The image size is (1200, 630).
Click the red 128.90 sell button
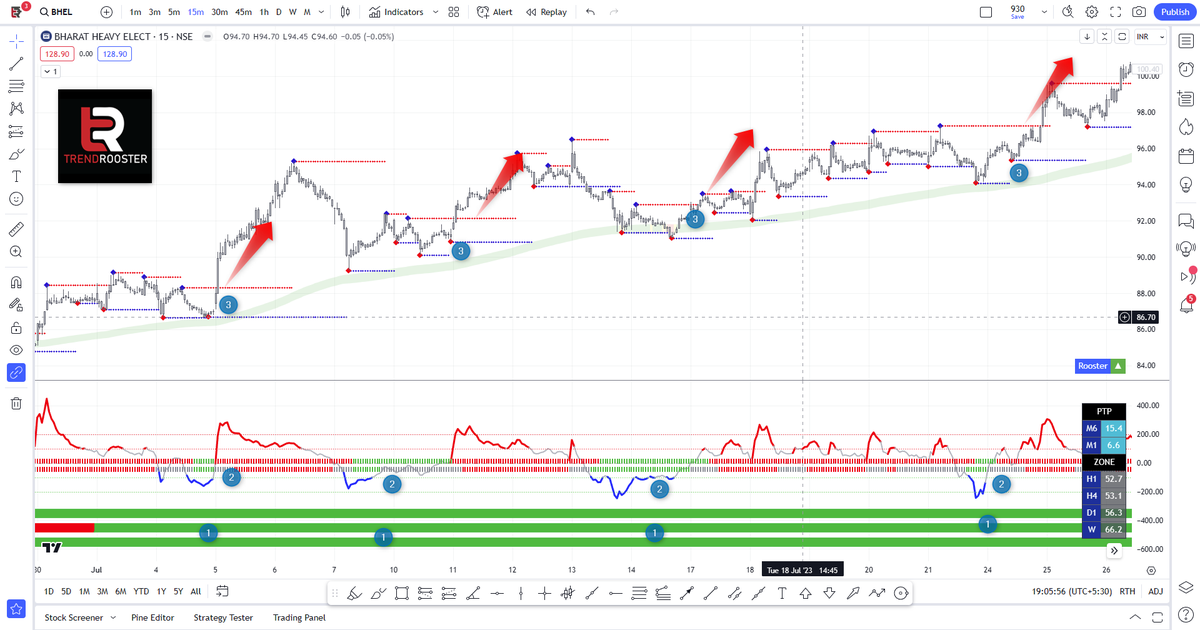tap(56, 54)
